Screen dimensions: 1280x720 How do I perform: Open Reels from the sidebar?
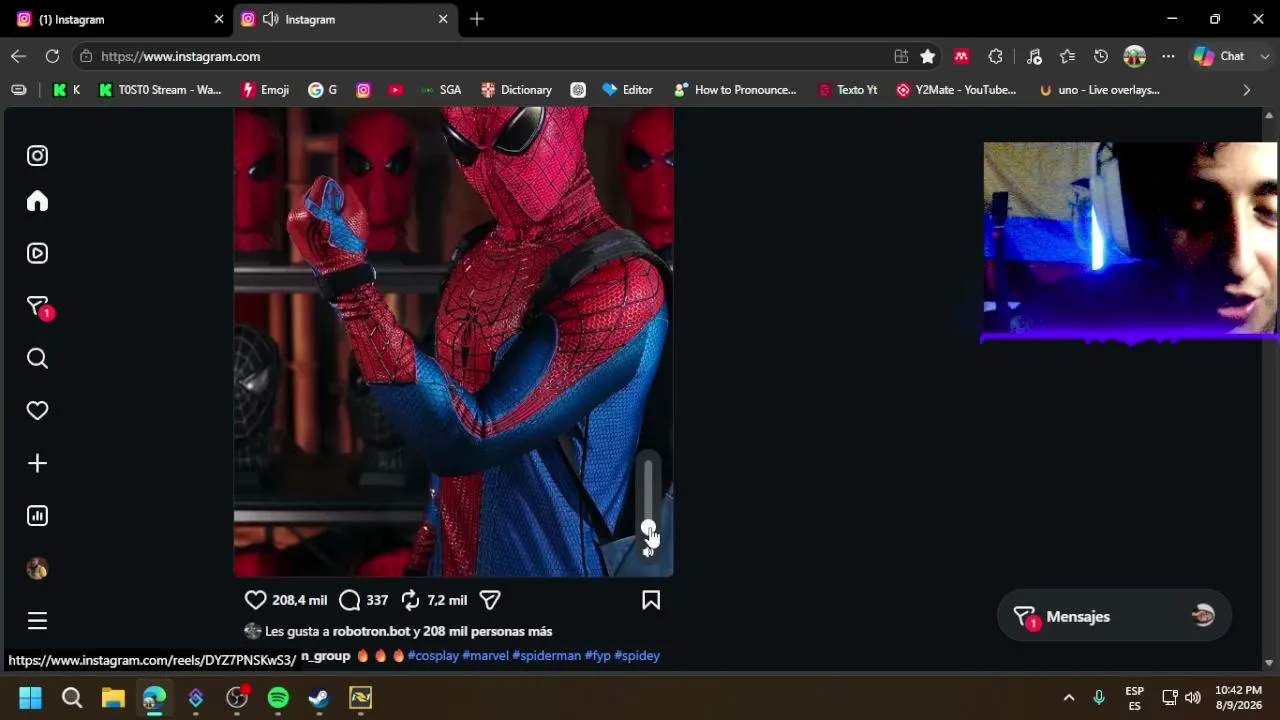click(x=37, y=253)
